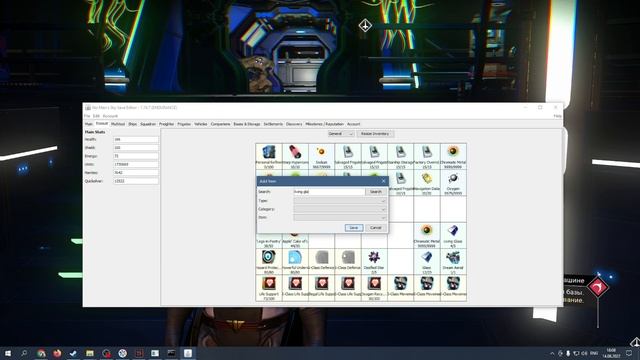Switch to the Bases & Storage tab

247,124
